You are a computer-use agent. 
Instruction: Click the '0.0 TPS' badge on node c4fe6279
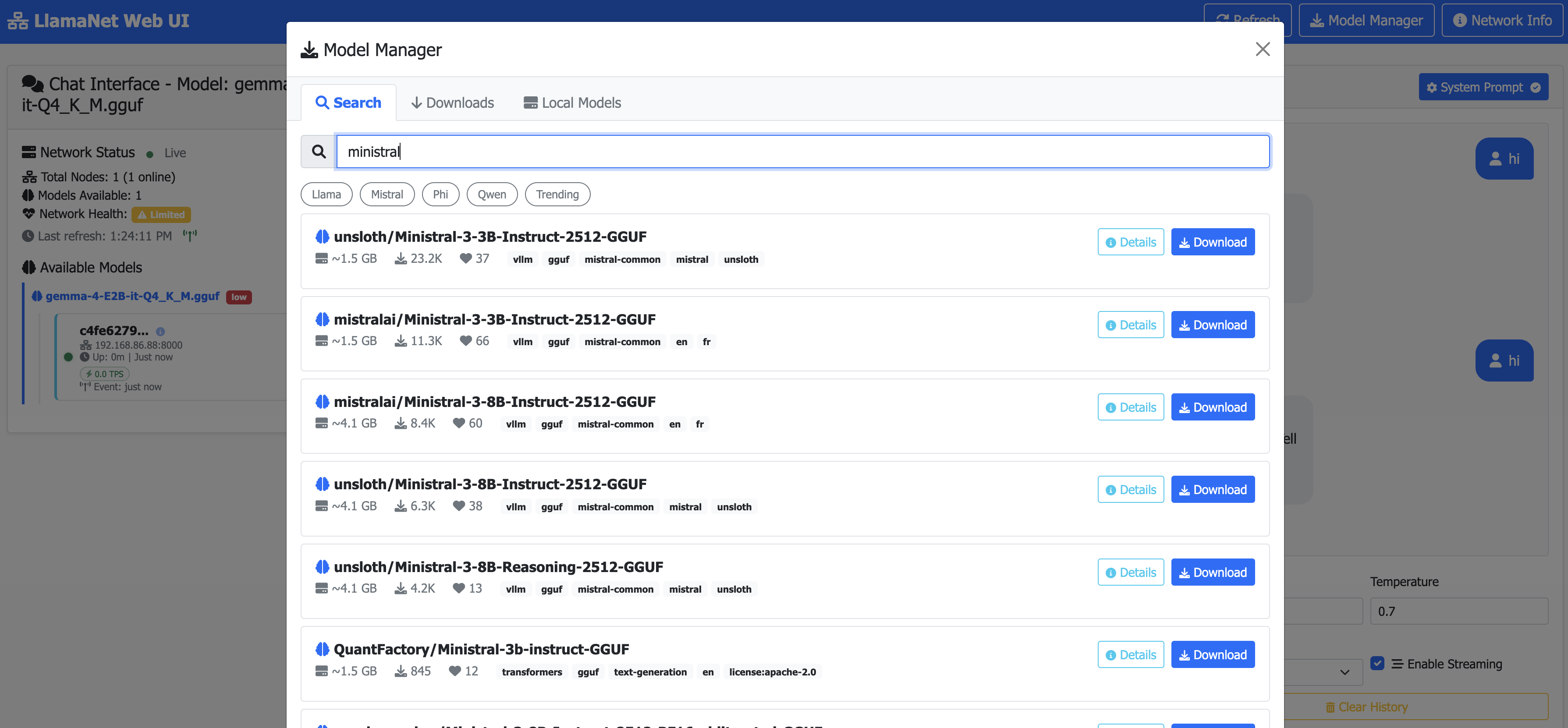tap(105, 374)
